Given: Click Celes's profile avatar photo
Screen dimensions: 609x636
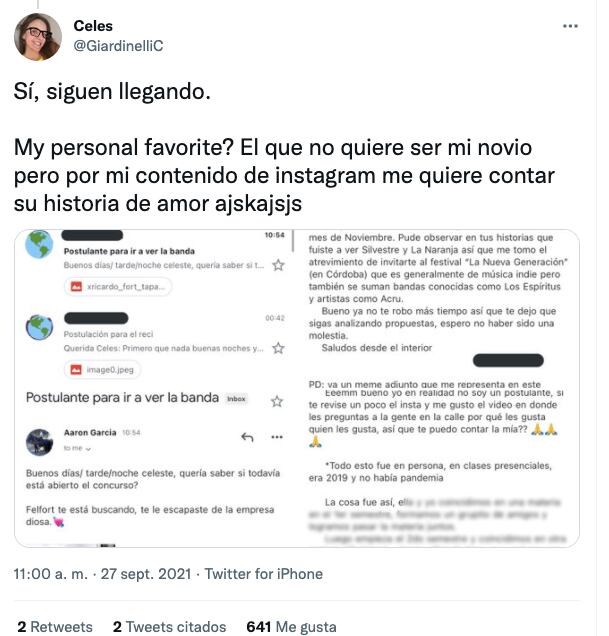Looking at the screenshot, I should (x=38, y=38).
